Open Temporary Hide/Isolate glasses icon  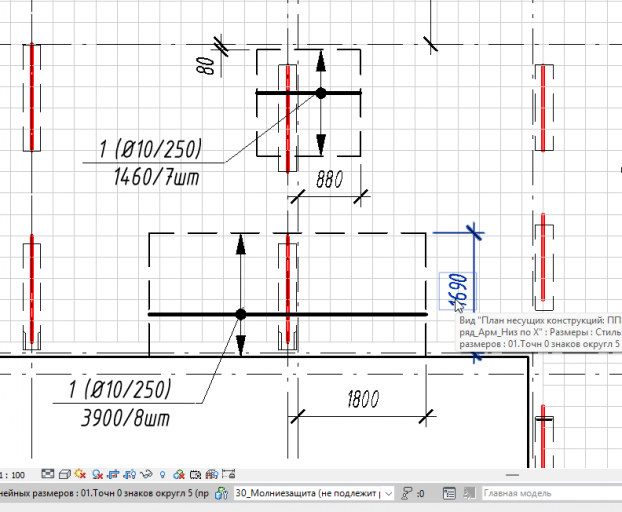(x=146, y=474)
